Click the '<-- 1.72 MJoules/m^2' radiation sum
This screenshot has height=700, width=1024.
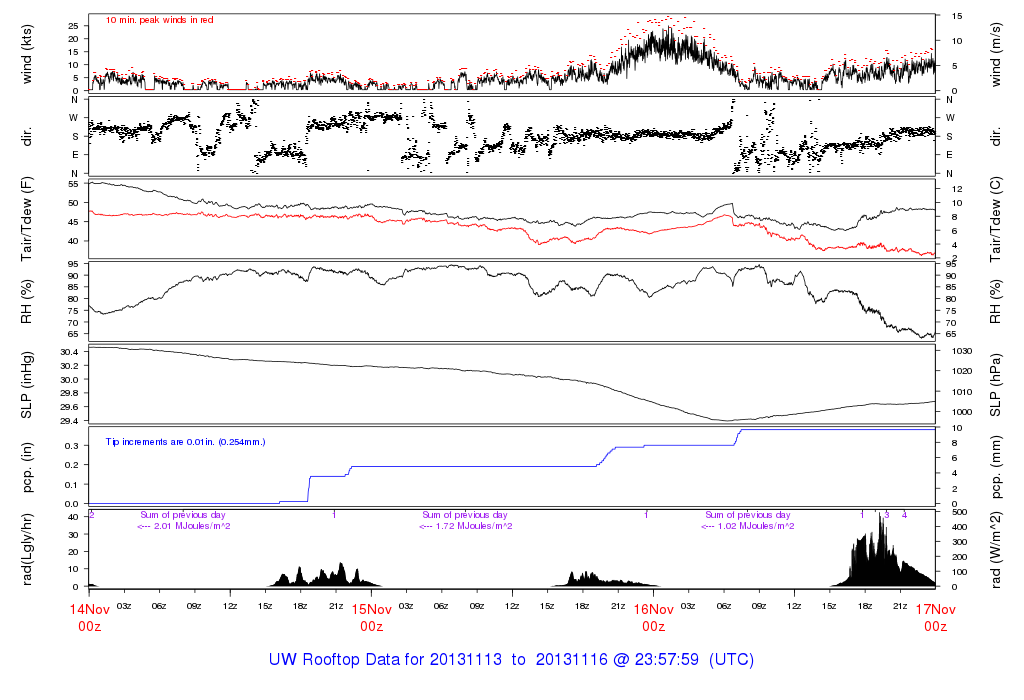[466, 526]
